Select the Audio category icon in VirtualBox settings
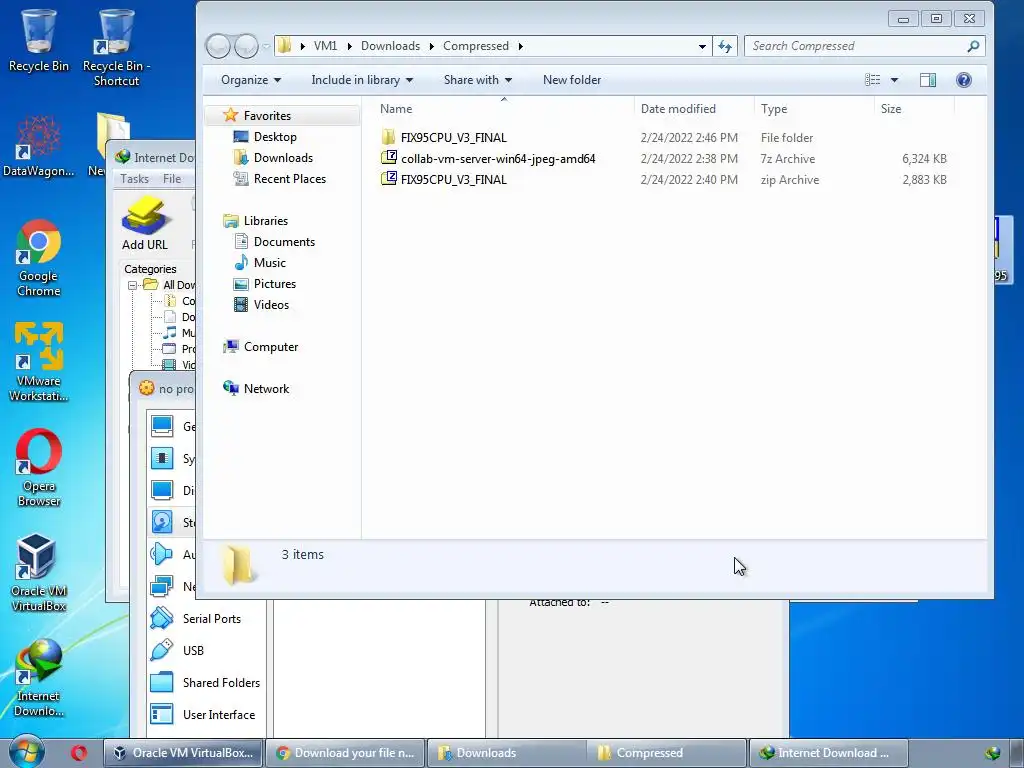The width and height of the screenshot is (1024, 768). pyautogui.click(x=162, y=554)
